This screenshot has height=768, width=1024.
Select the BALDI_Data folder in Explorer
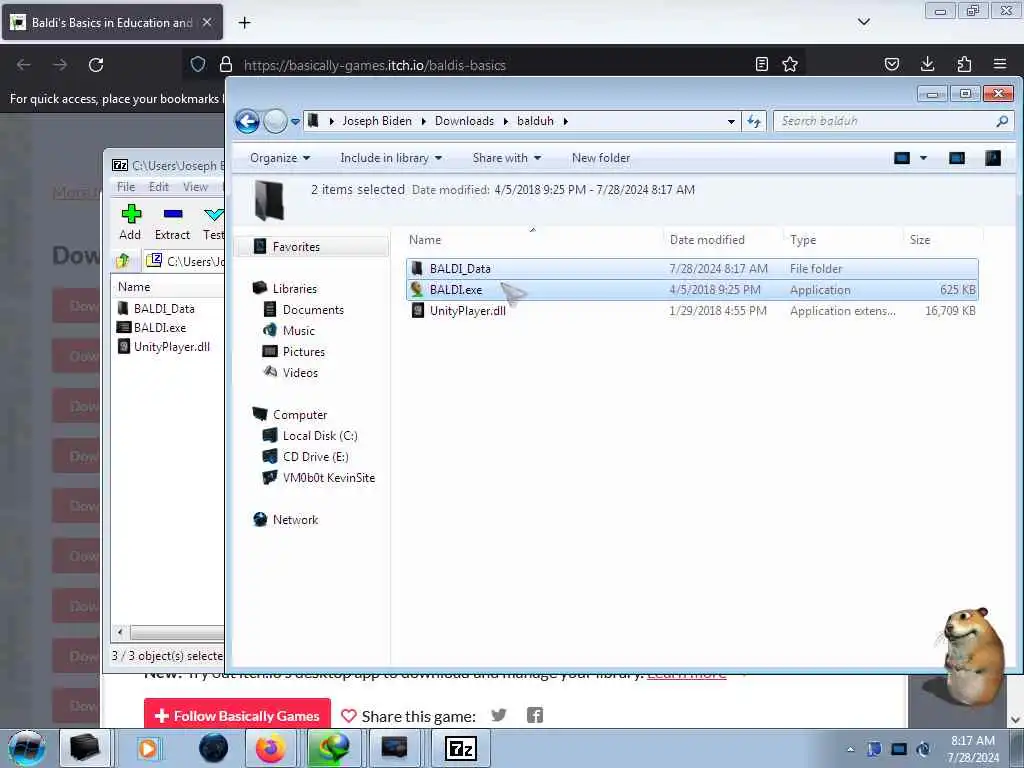[x=692, y=268]
